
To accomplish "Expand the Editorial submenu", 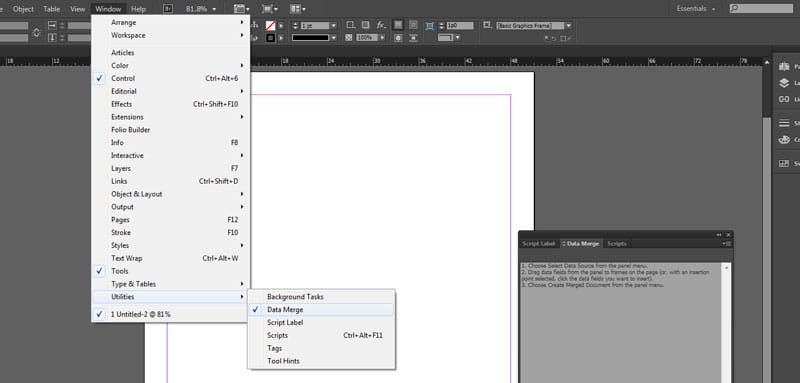I will pos(171,91).
